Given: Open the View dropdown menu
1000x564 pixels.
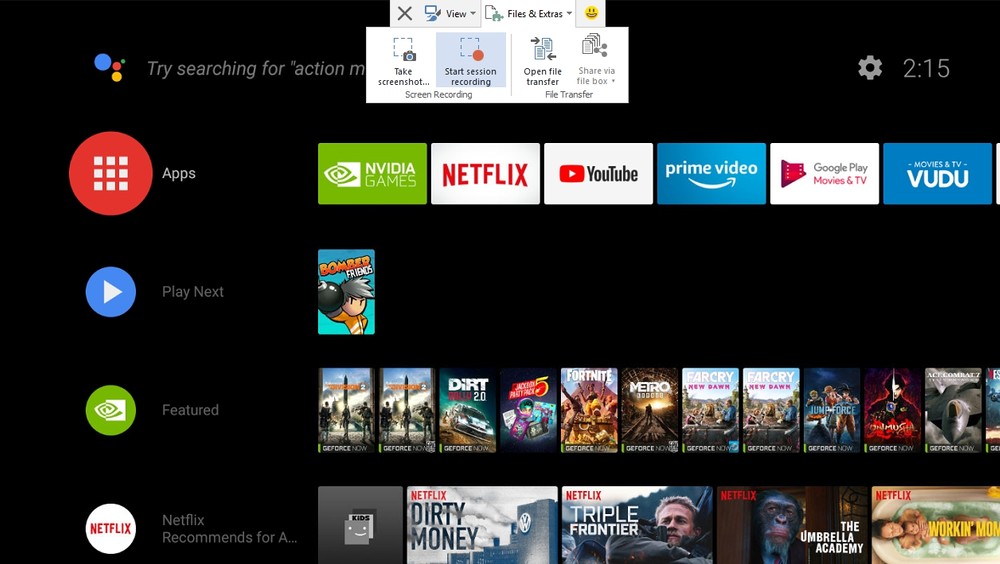Looking at the screenshot, I should [x=450, y=13].
